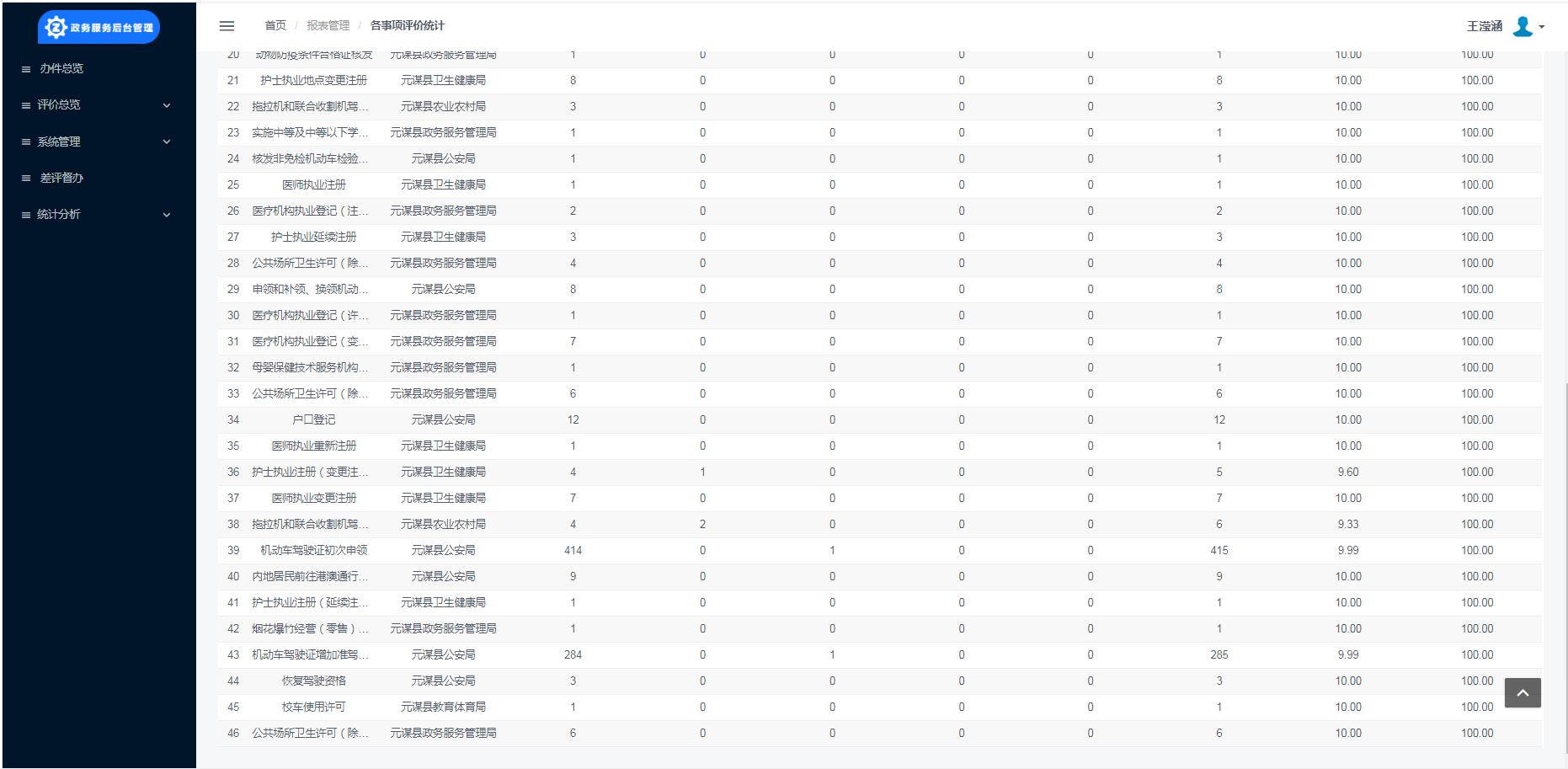
Task: Click score 9.33 in row 38
Action: tap(1348, 525)
